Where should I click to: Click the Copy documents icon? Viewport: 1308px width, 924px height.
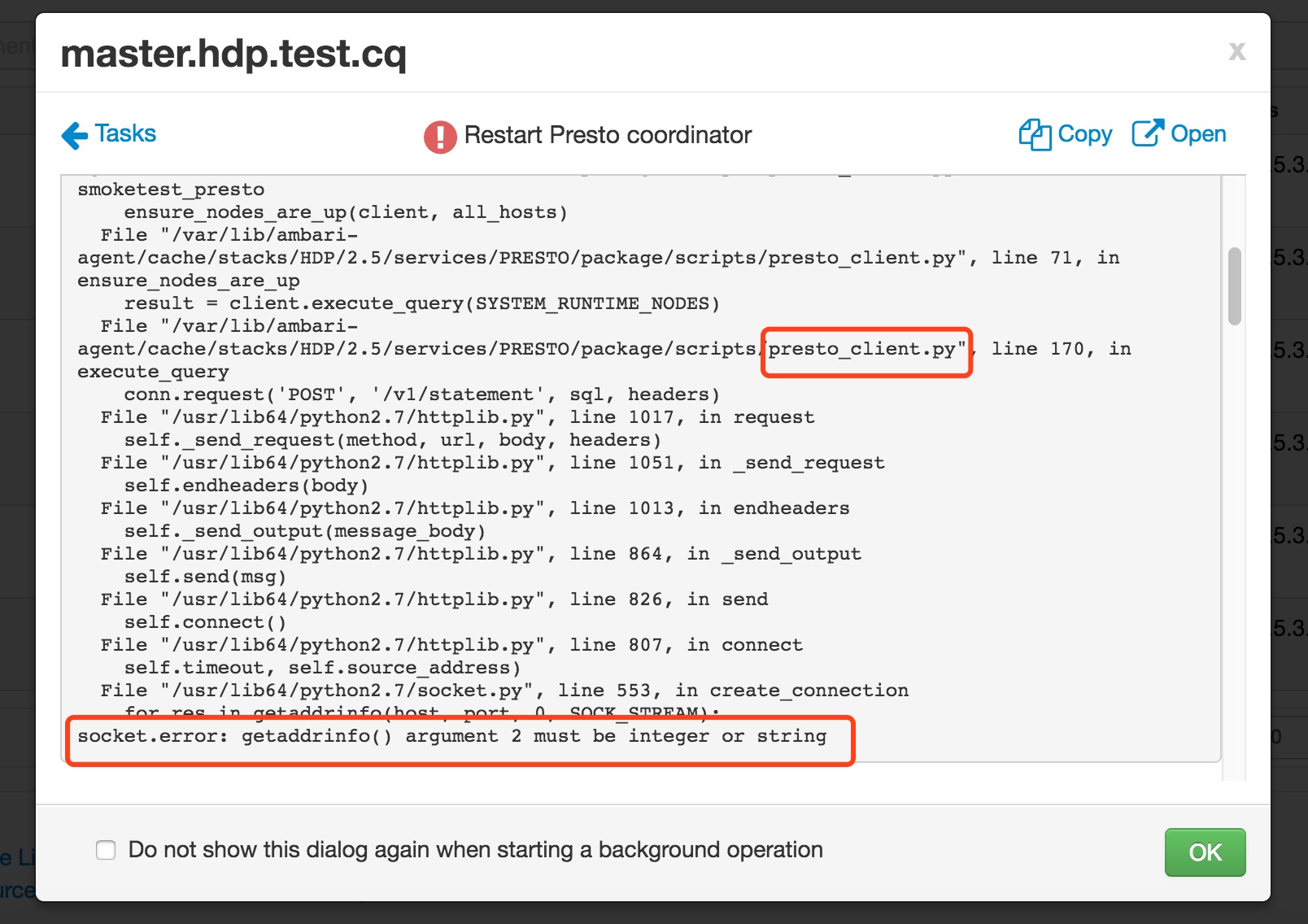tap(1035, 135)
